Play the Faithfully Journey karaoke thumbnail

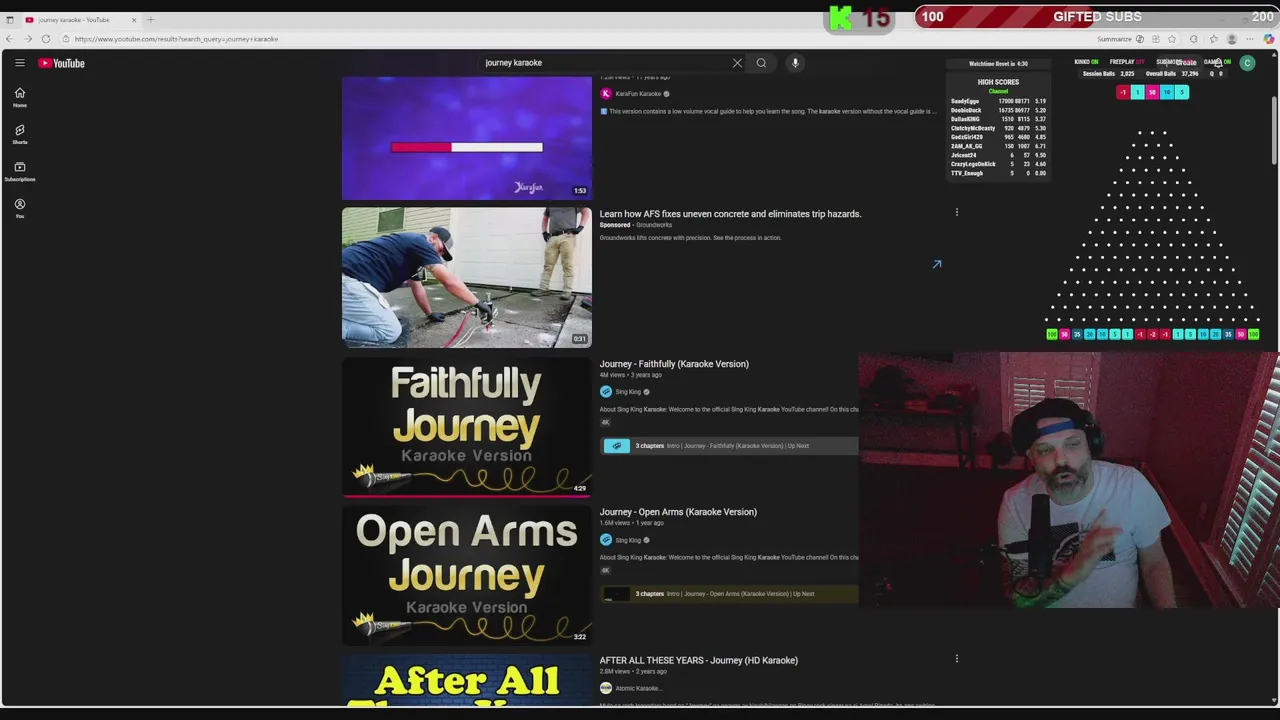pyautogui.click(x=466, y=426)
